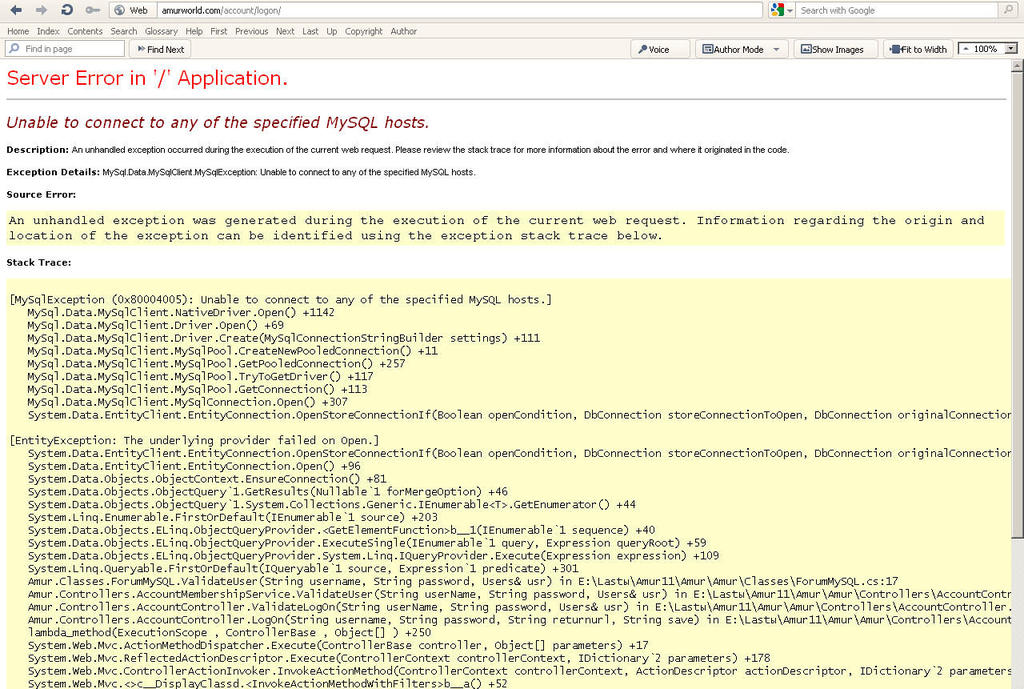Image resolution: width=1024 pixels, height=689 pixels.
Task: Click the Web globe icon beside the address bar
Action: point(120,10)
